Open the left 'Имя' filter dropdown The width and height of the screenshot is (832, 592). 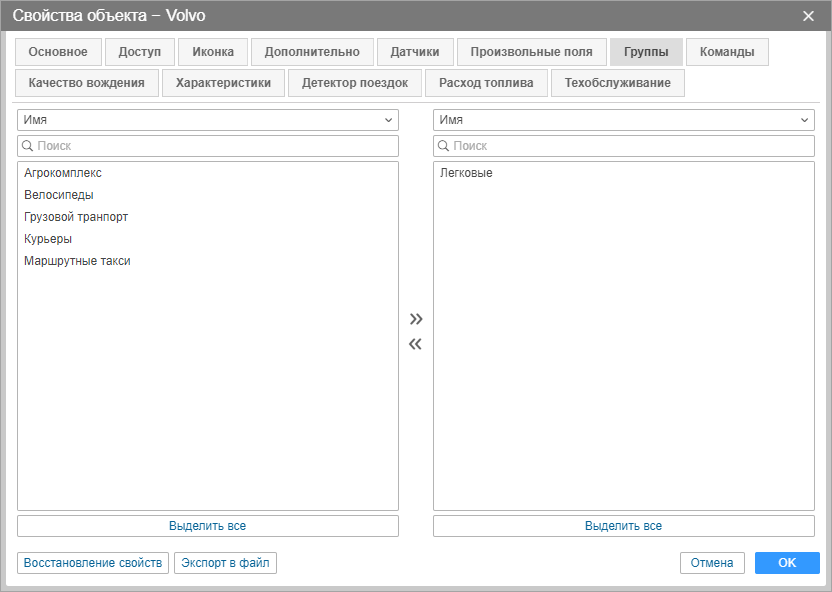[207, 120]
